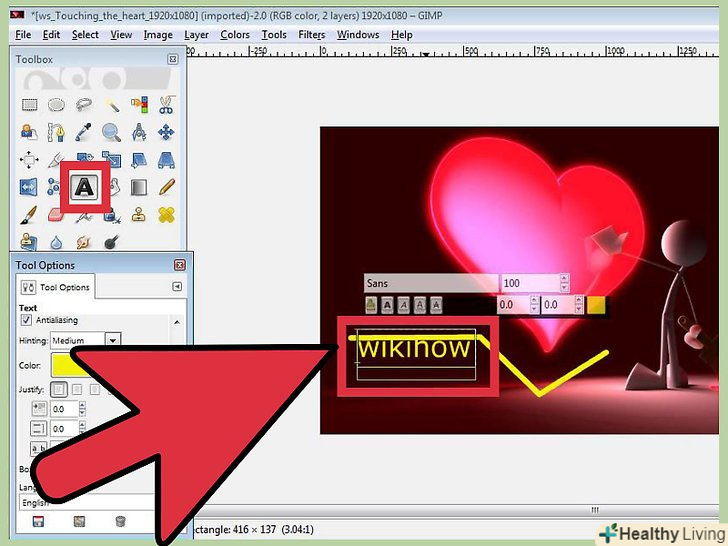Decrease font size 100 with down stepper
Image resolution: width=728 pixels, height=546 pixels.
tap(564, 287)
